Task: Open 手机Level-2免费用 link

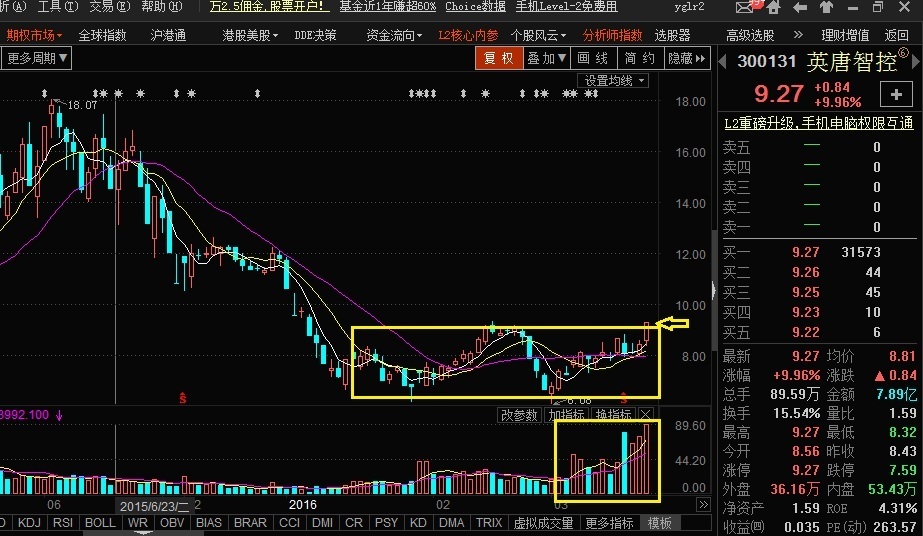Action: [x=566, y=6]
